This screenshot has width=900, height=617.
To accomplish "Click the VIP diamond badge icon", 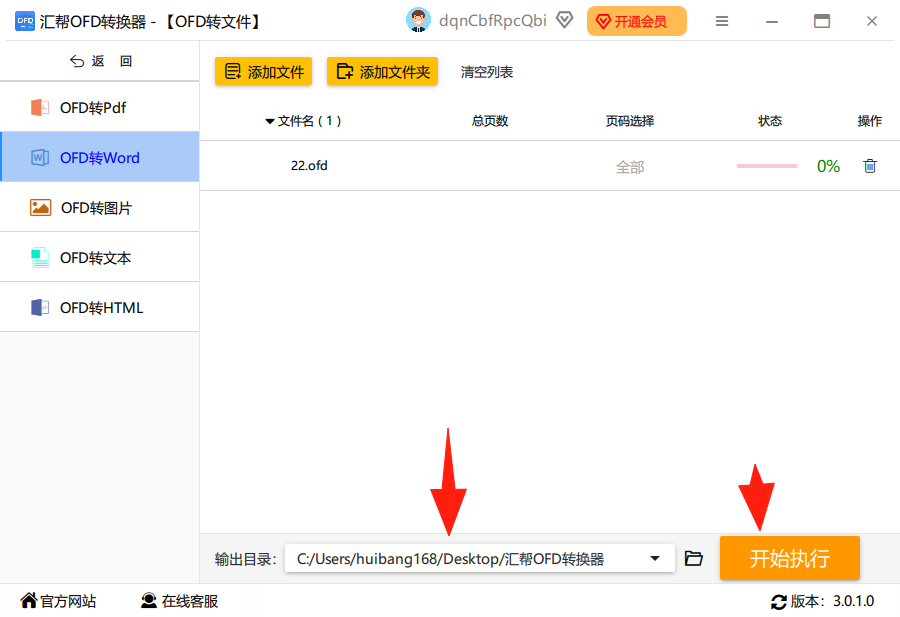I will click(565, 21).
